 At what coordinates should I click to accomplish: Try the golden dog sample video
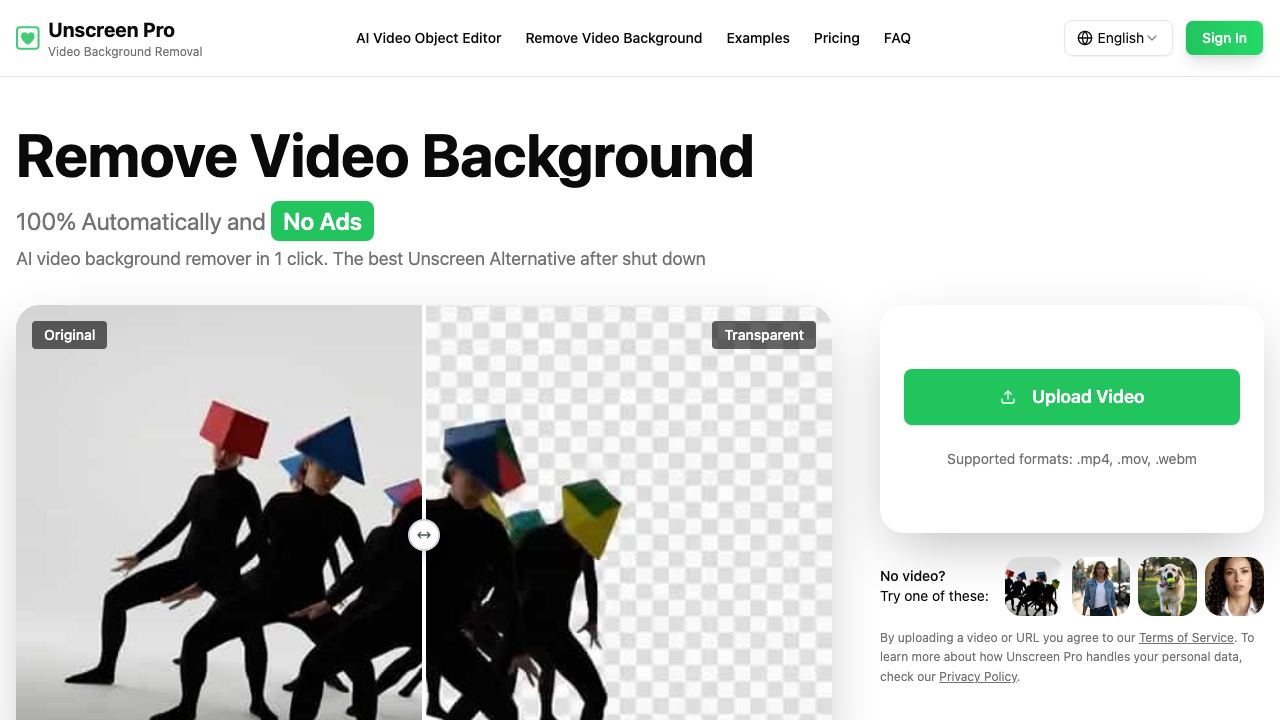(x=1167, y=586)
